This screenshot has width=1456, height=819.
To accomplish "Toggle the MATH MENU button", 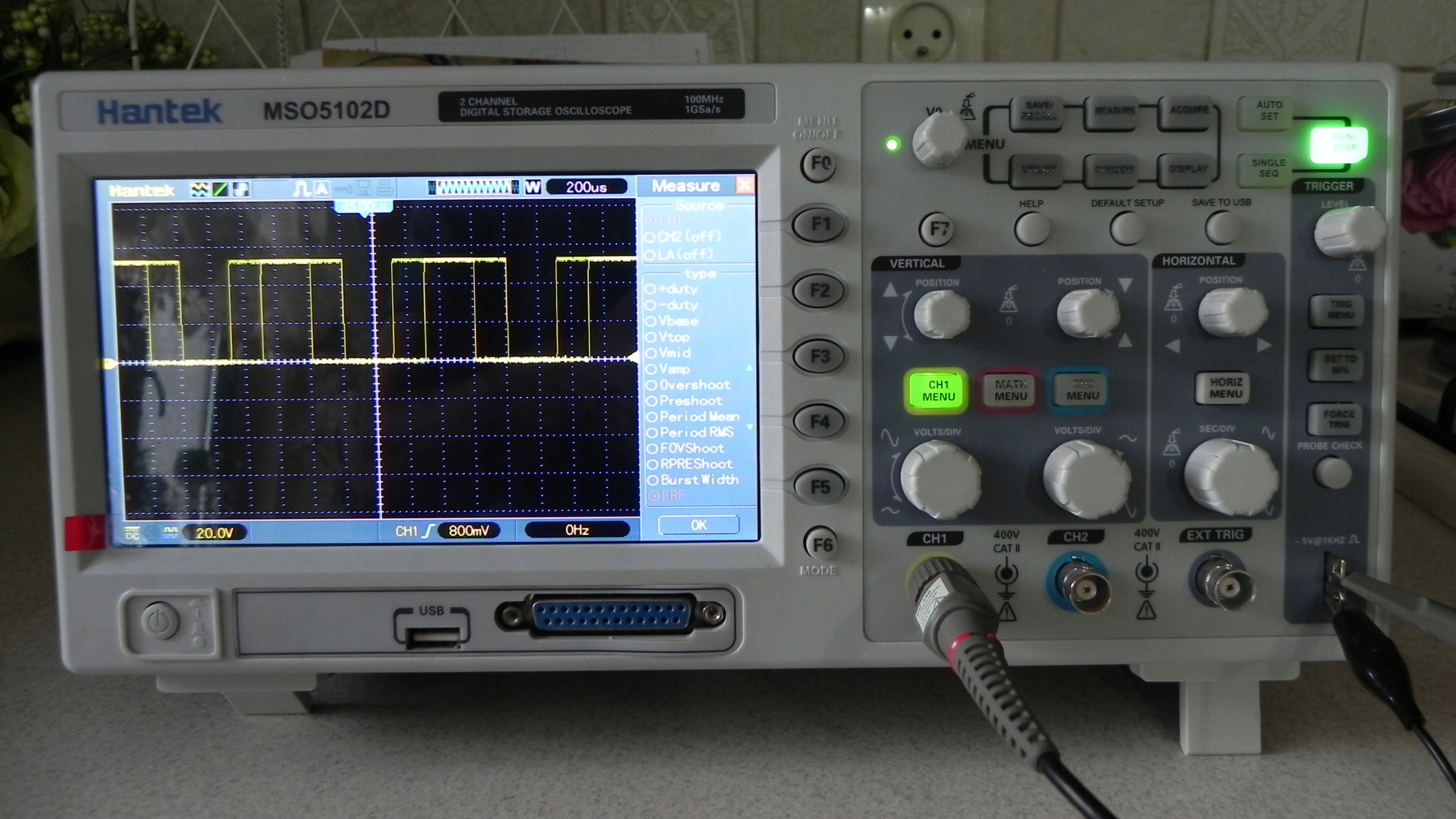I will 1010,391.
